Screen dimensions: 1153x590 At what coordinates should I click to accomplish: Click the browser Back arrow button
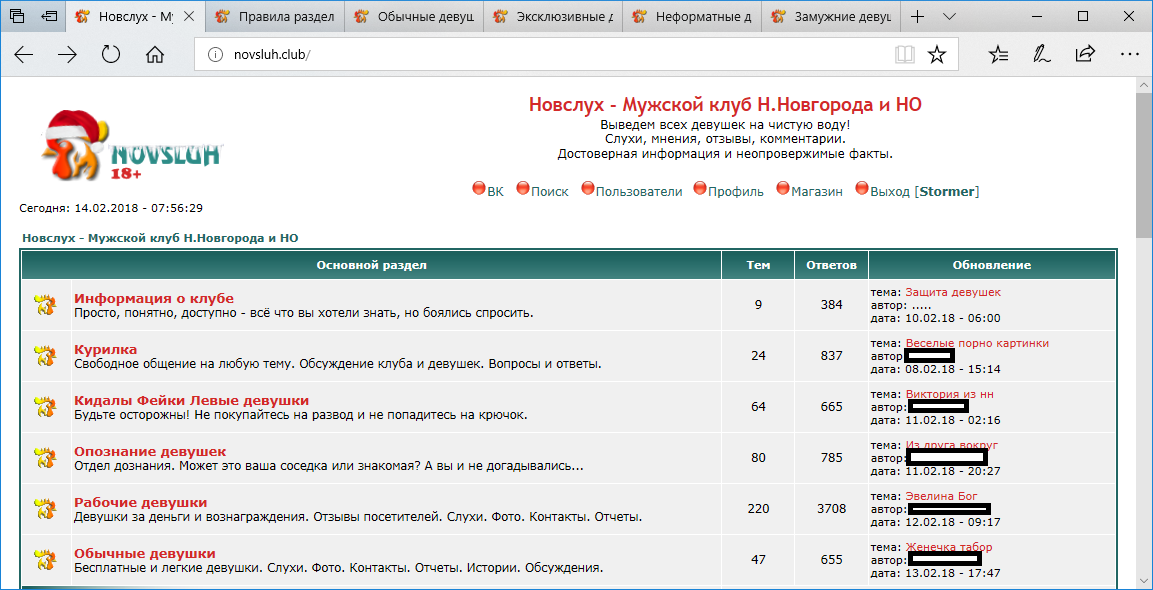click(23, 55)
